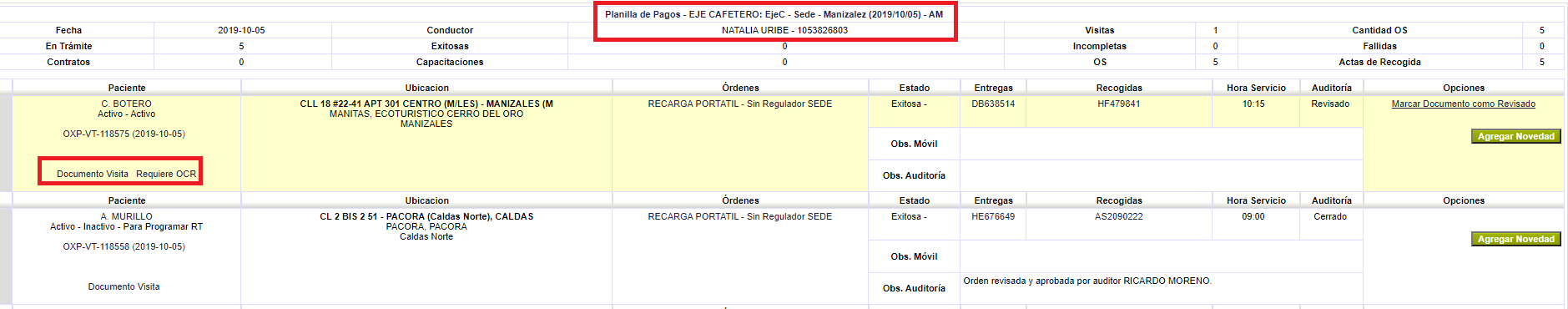Open Documento Visita for C. BOTERO
1568x309 pixels.
click(x=93, y=174)
